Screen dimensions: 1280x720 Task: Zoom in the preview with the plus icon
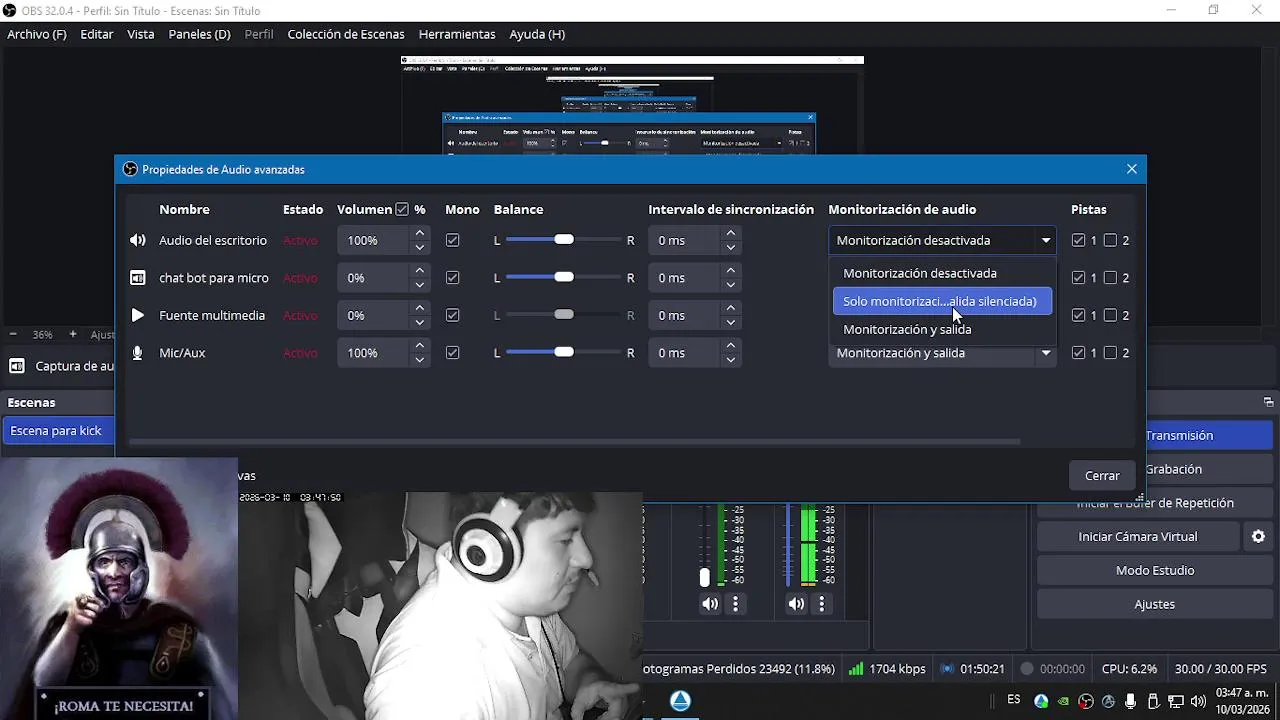(x=73, y=334)
